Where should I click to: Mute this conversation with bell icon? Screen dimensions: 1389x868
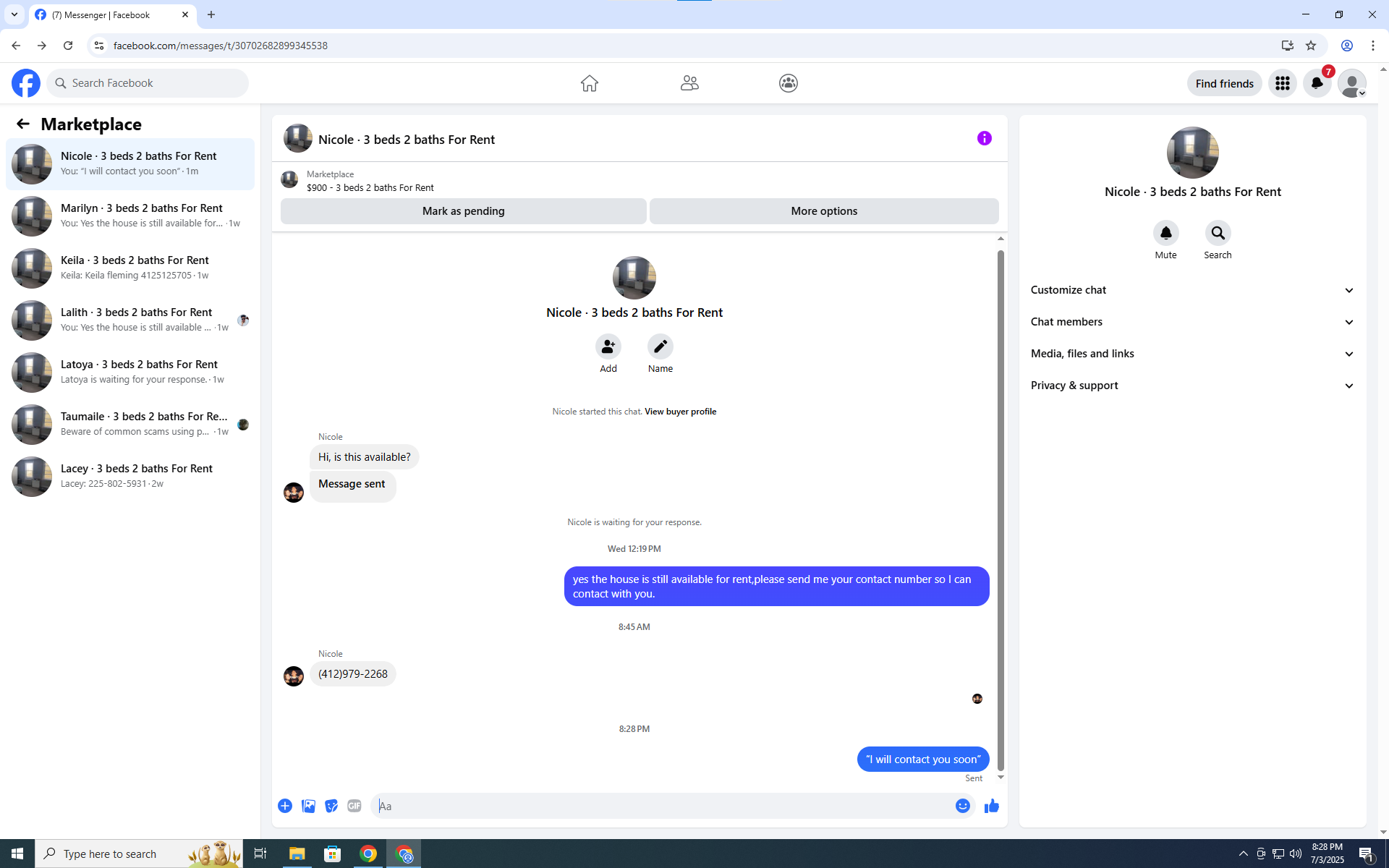tap(1165, 233)
